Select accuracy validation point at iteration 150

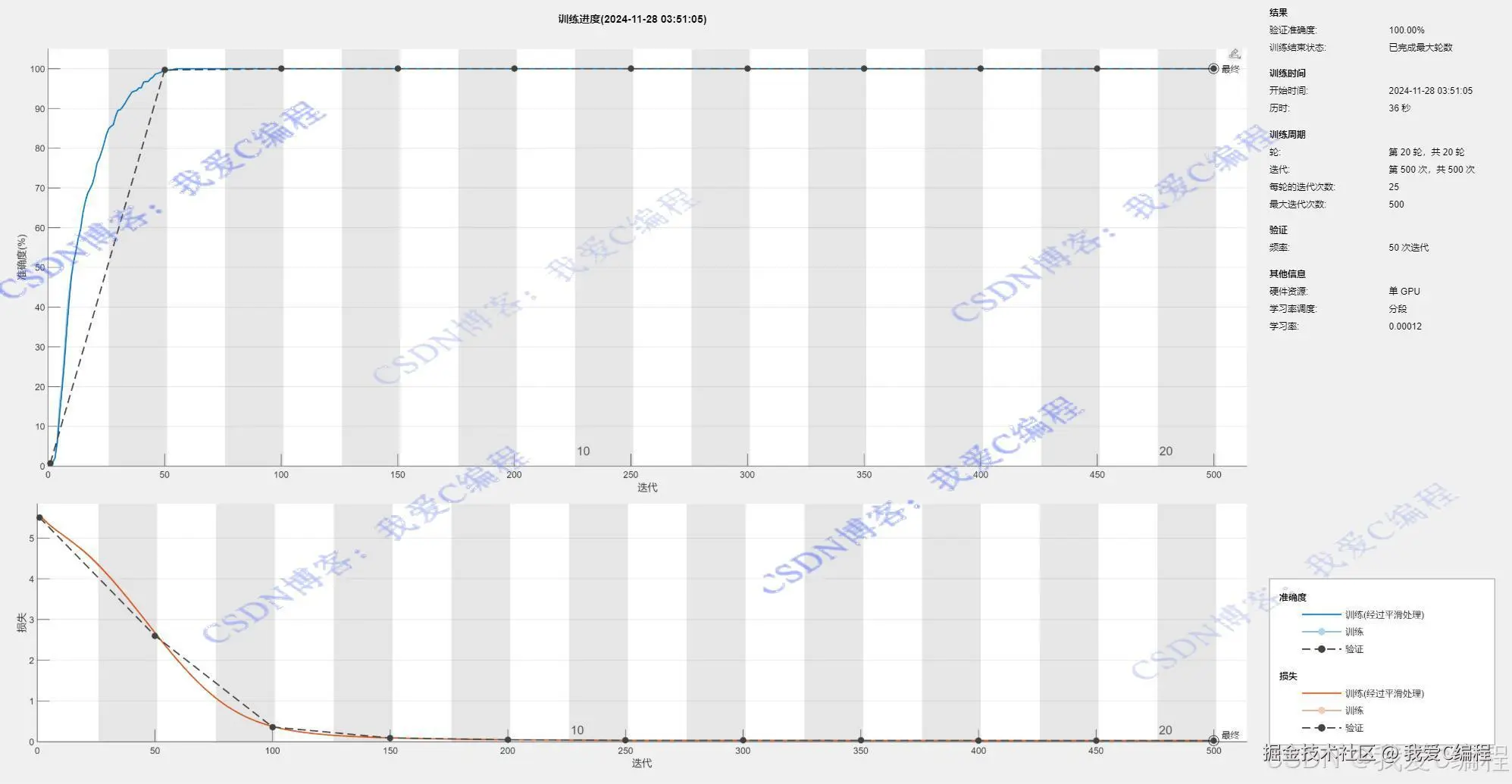point(398,69)
